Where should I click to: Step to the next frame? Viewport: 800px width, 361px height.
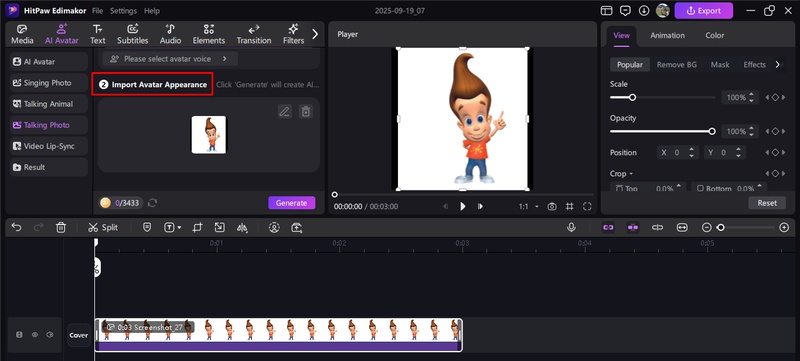click(480, 207)
